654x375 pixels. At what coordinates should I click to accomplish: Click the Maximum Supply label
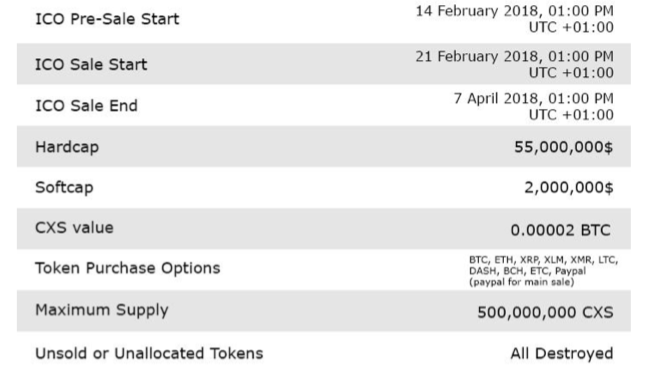point(102,310)
